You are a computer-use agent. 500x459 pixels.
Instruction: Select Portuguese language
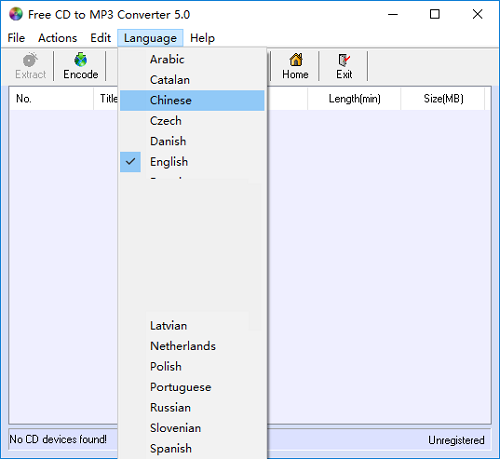pyautogui.click(x=192, y=387)
